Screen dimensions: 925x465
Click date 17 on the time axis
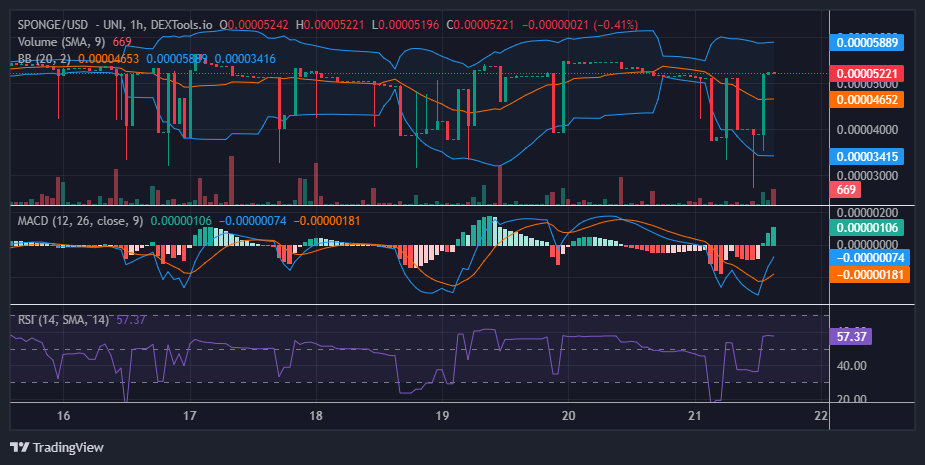pyautogui.click(x=189, y=415)
